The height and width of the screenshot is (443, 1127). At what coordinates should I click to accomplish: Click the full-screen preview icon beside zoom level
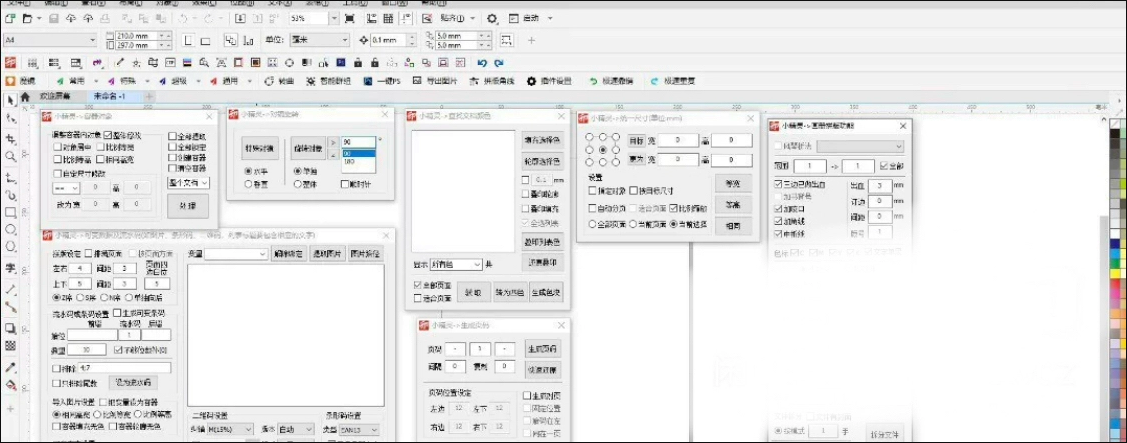[351, 19]
